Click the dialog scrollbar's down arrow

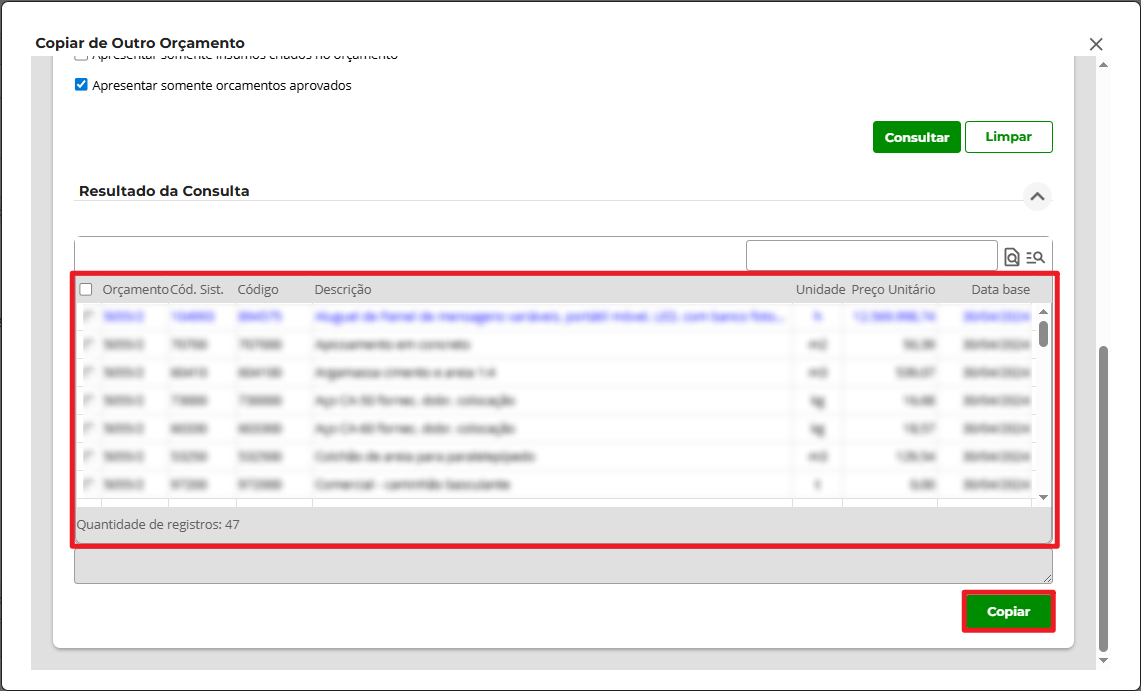pyautogui.click(x=1103, y=660)
